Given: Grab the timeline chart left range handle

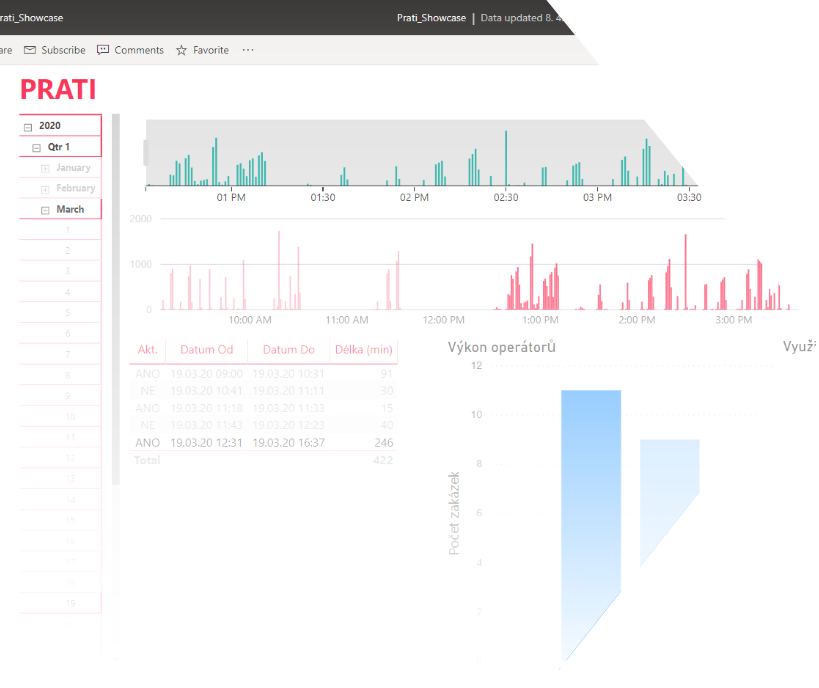Looking at the screenshot, I should tap(146, 153).
